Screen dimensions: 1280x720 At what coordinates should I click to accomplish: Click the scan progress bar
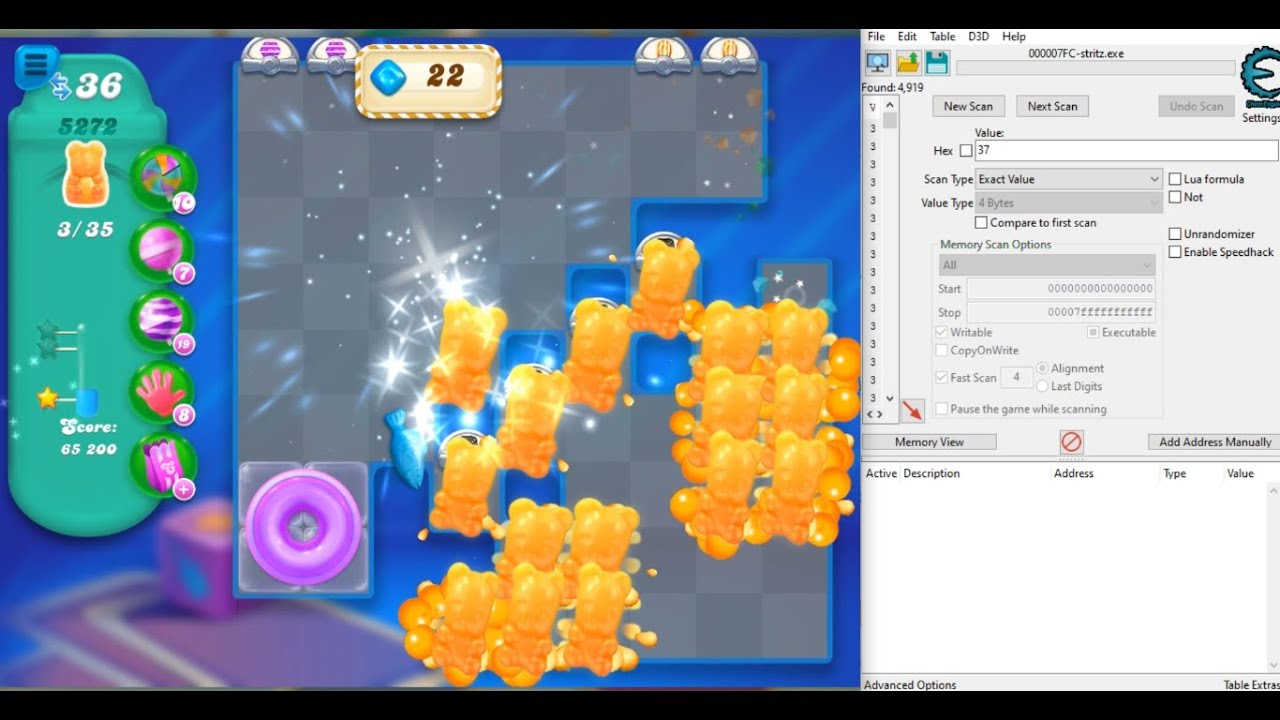[1095, 68]
